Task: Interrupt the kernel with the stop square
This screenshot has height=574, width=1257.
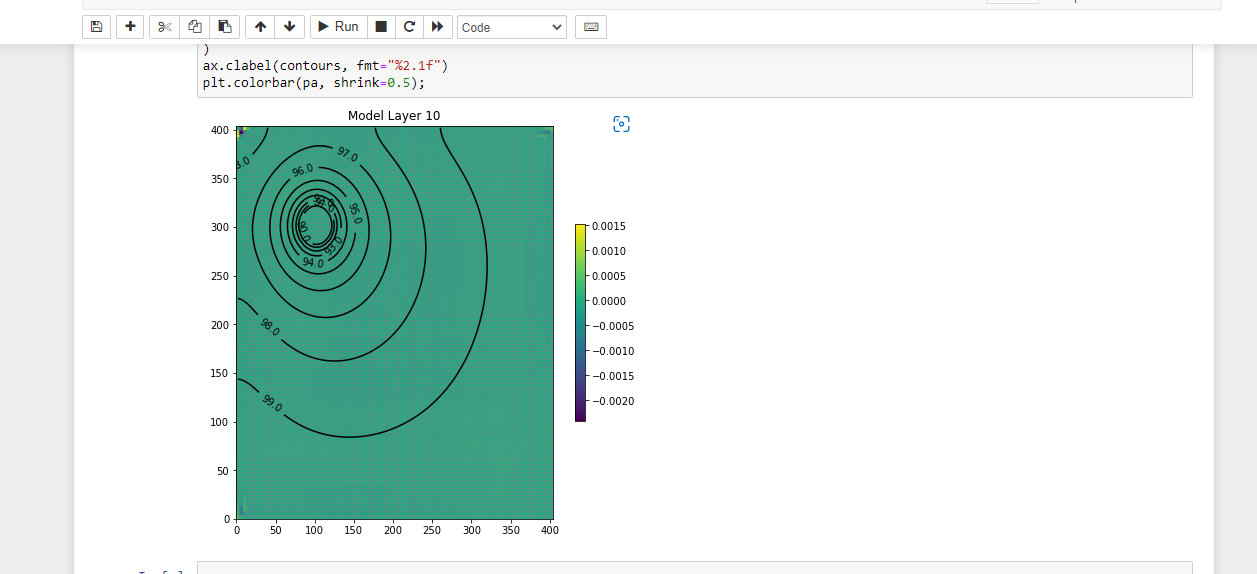Action: 381,27
